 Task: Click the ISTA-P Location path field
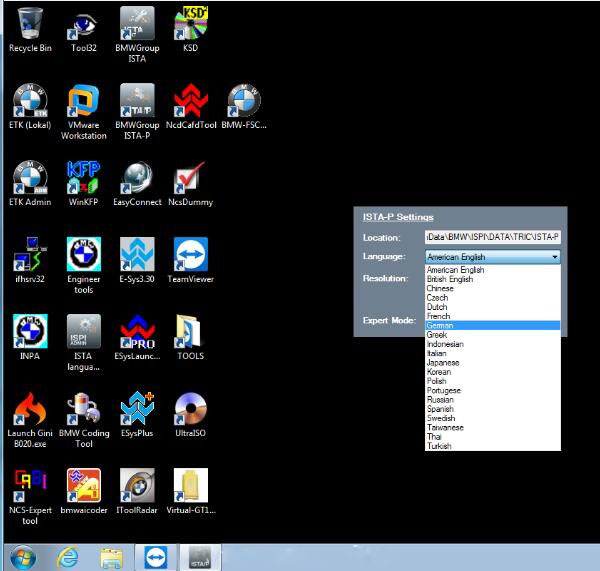click(x=492, y=237)
